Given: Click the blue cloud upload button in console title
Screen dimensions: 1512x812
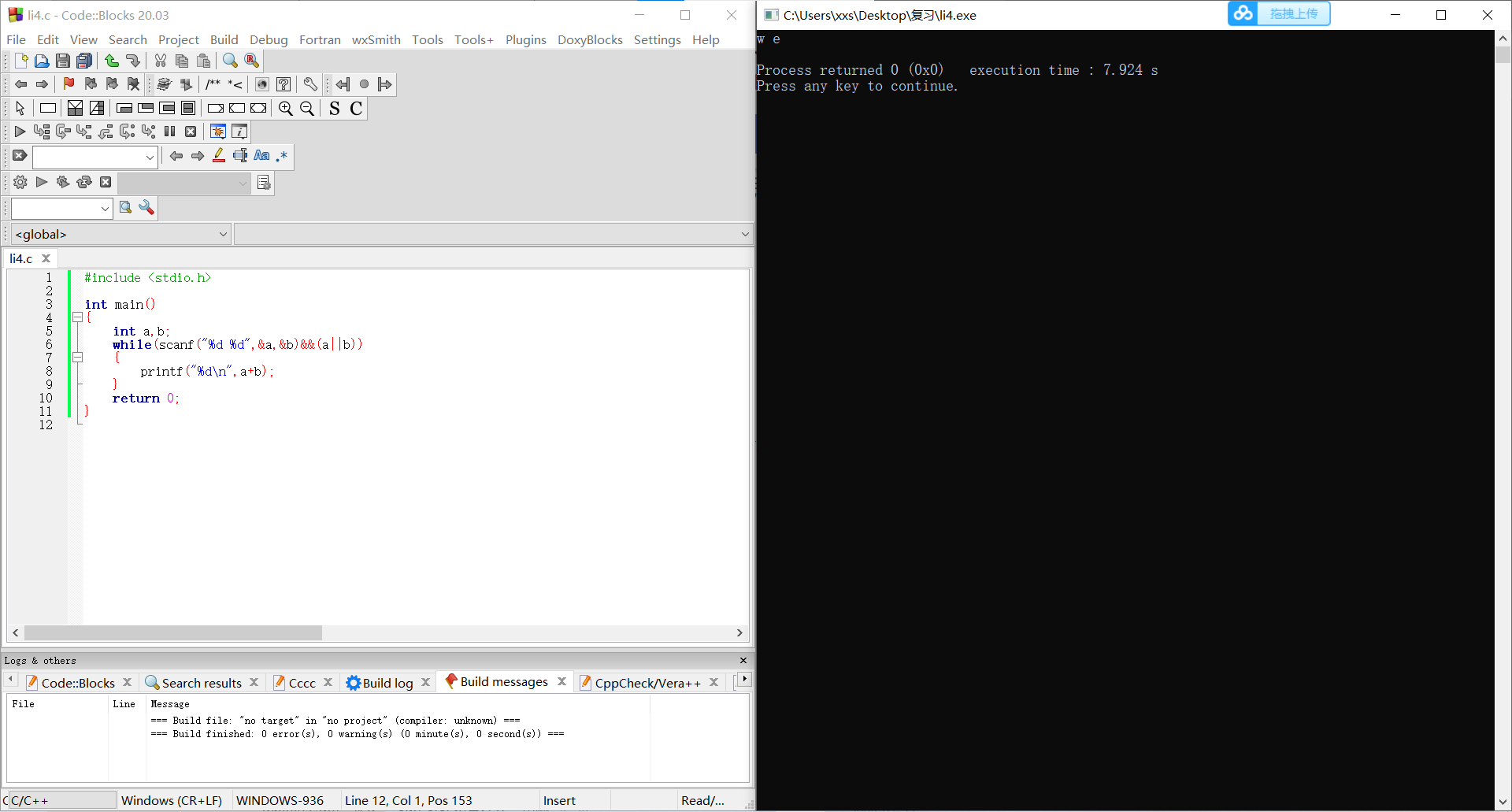Looking at the screenshot, I should [1279, 13].
